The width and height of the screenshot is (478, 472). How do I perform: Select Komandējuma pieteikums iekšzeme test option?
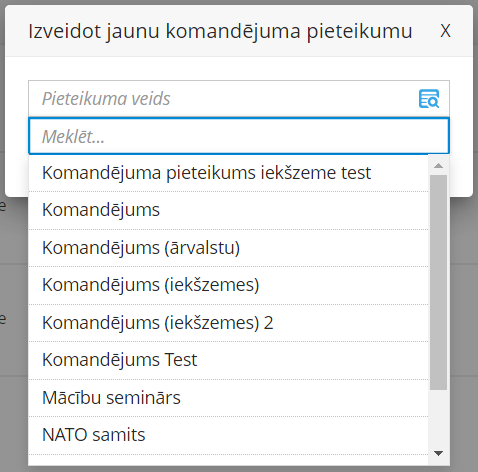click(228, 173)
